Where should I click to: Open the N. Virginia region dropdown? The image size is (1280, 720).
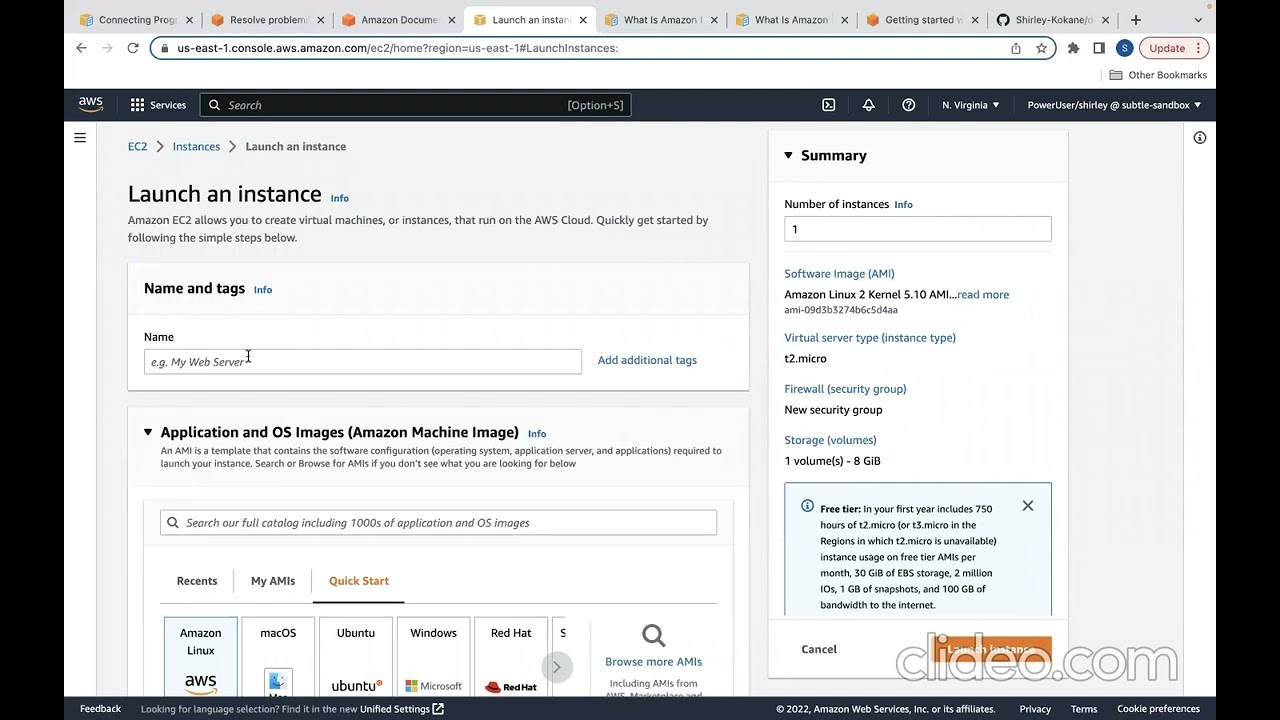tap(970, 105)
